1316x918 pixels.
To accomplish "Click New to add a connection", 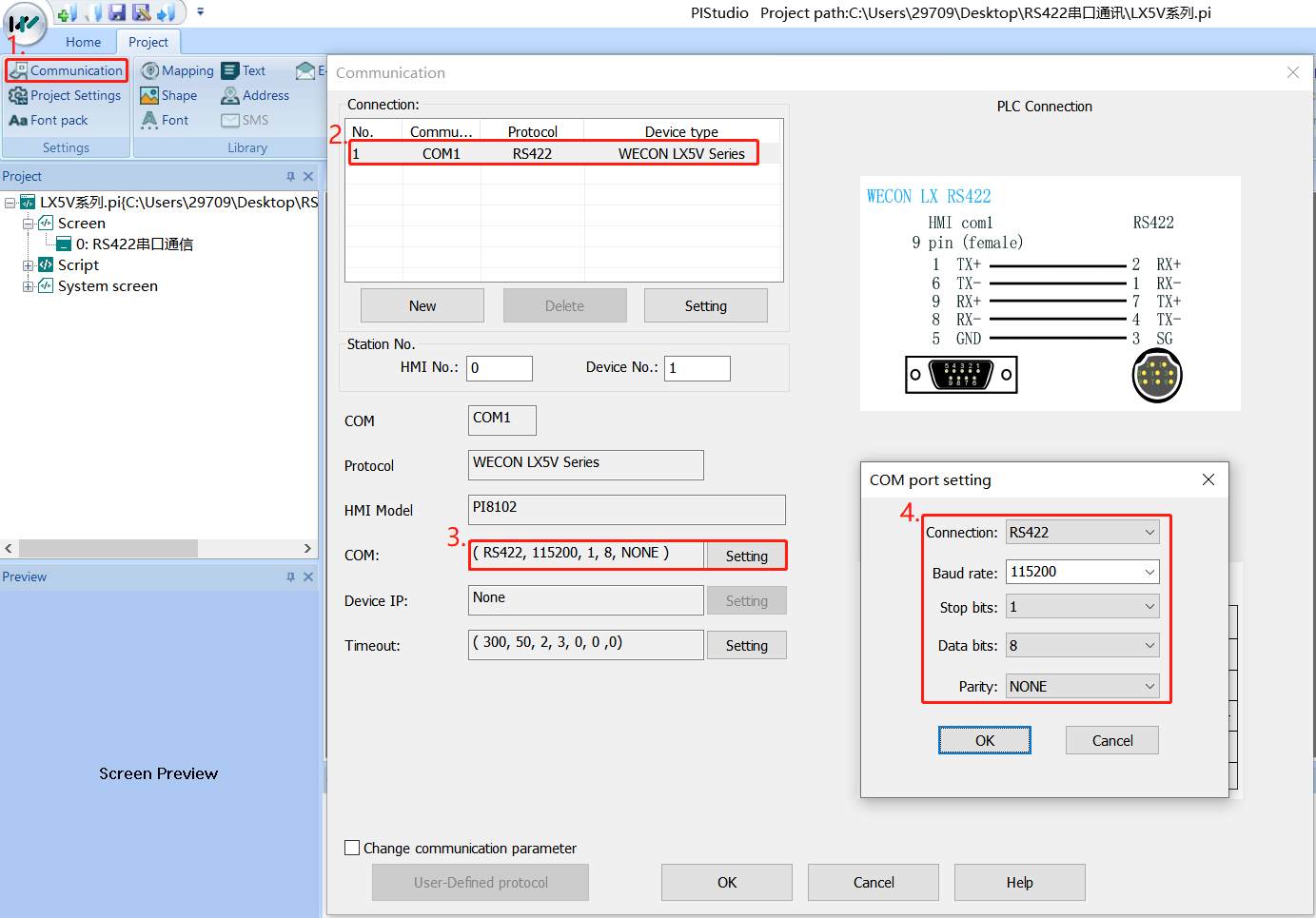I will tap(422, 306).
